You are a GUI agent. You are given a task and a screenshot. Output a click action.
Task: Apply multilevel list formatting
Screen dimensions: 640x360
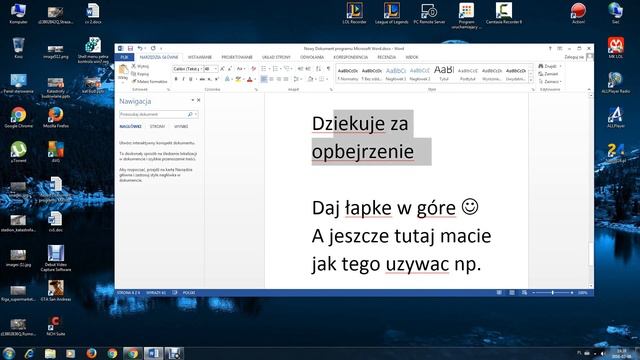click(x=288, y=69)
